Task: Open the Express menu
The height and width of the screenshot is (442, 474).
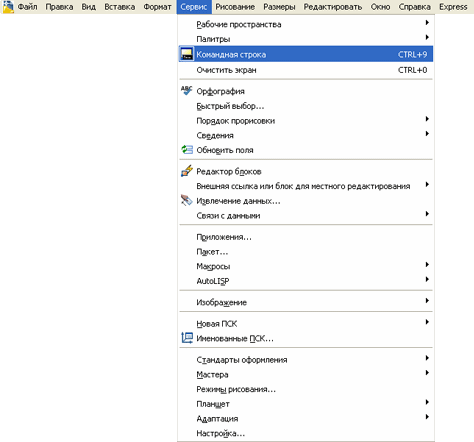Action: coord(453,7)
